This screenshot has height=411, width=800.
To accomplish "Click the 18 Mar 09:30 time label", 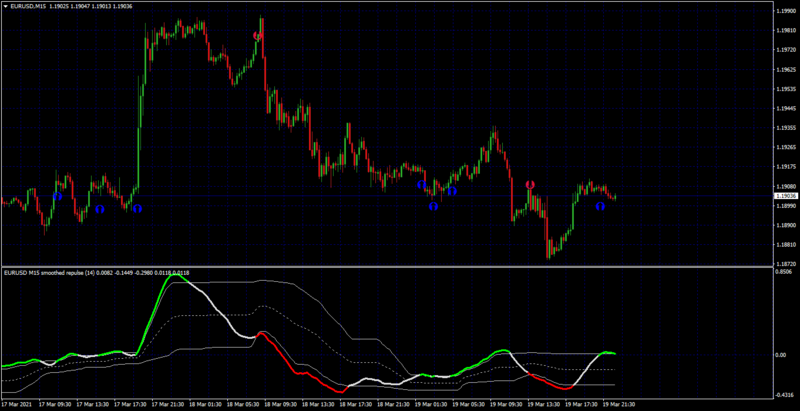I will point(282,404).
